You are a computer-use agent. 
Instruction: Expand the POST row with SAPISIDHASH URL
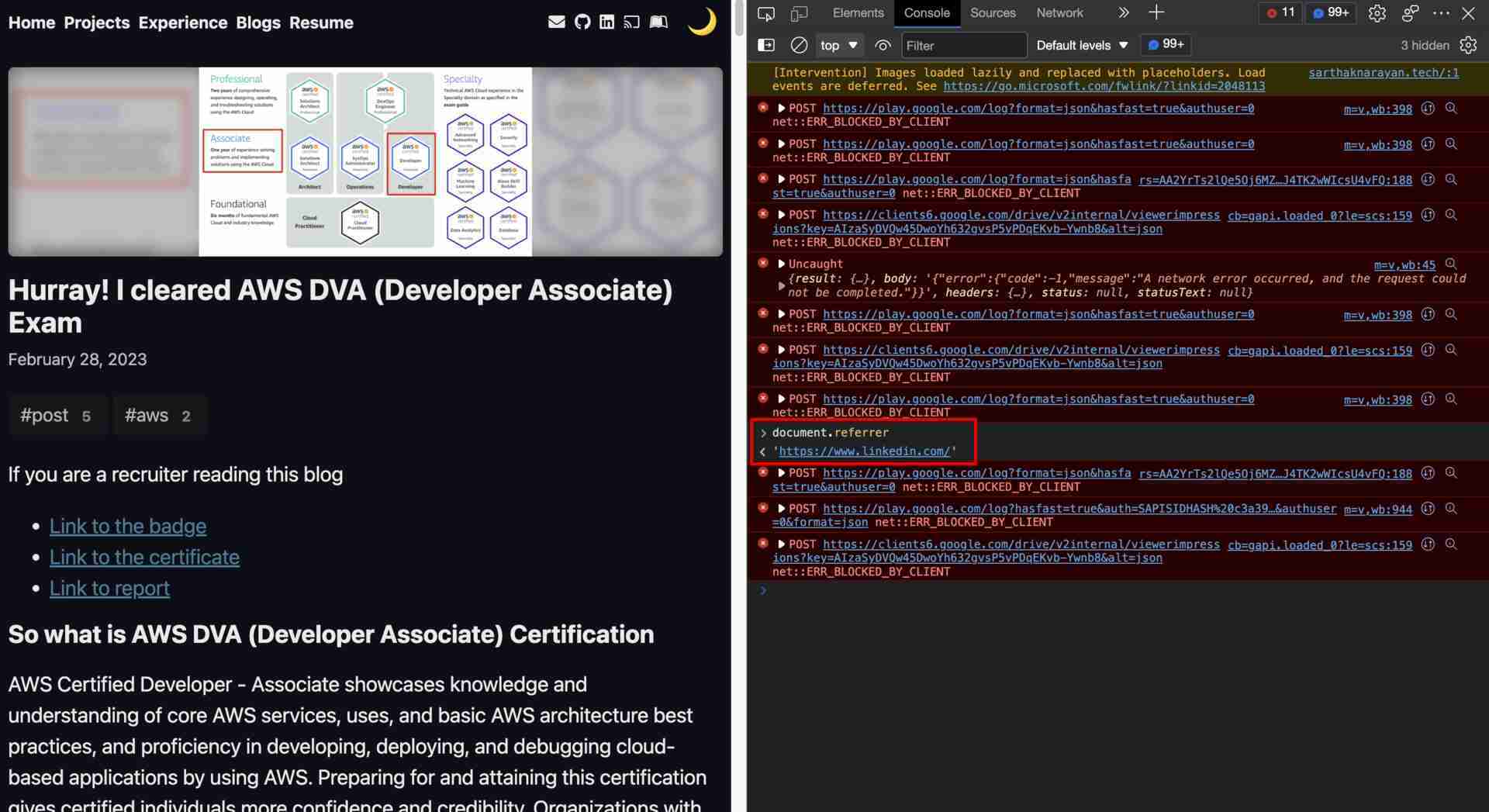[x=781, y=509]
